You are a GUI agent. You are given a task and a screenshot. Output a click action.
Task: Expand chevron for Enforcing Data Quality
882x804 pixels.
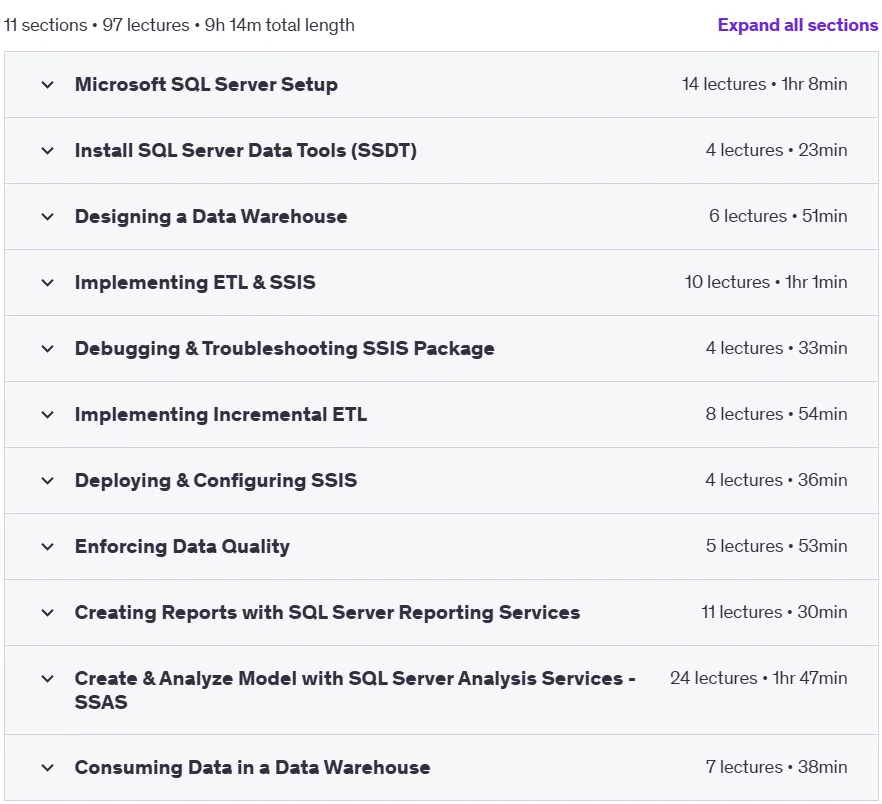(x=48, y=546)
